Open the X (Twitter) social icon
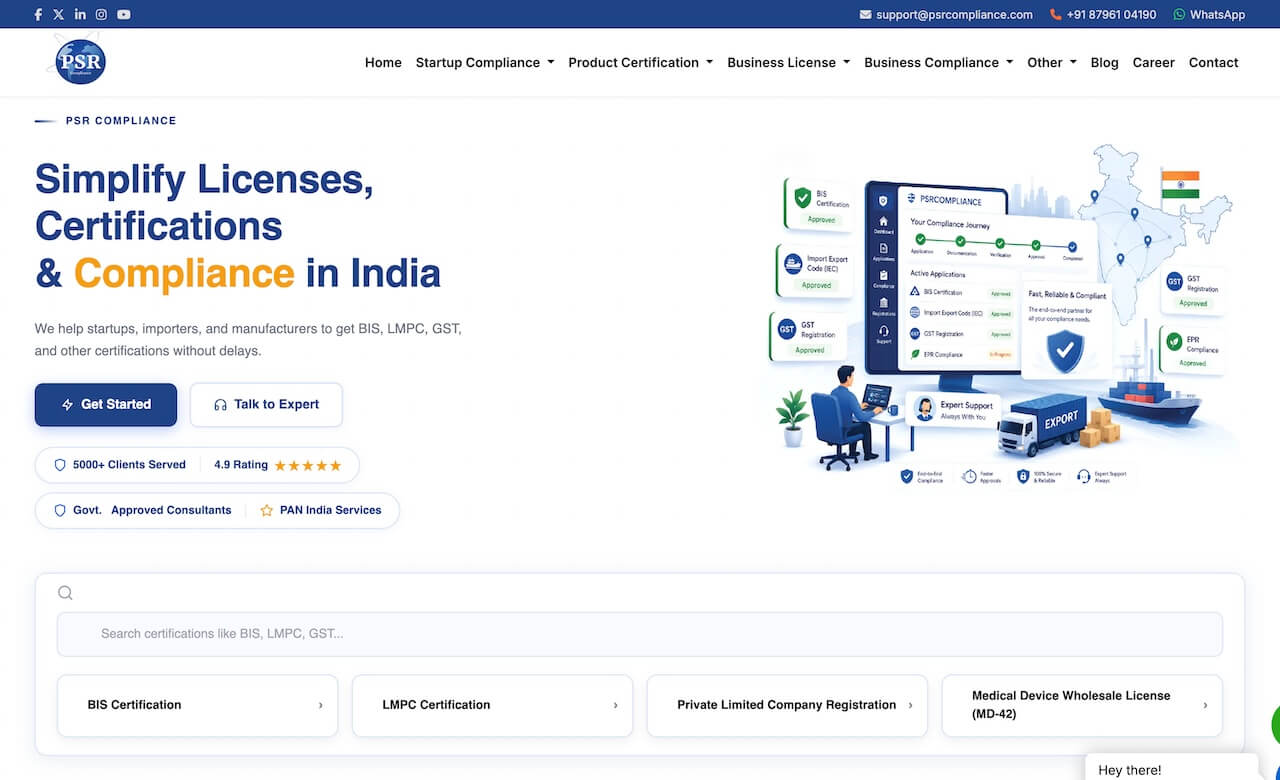This screenshot has height=780, width=1280. click(59, 14)
